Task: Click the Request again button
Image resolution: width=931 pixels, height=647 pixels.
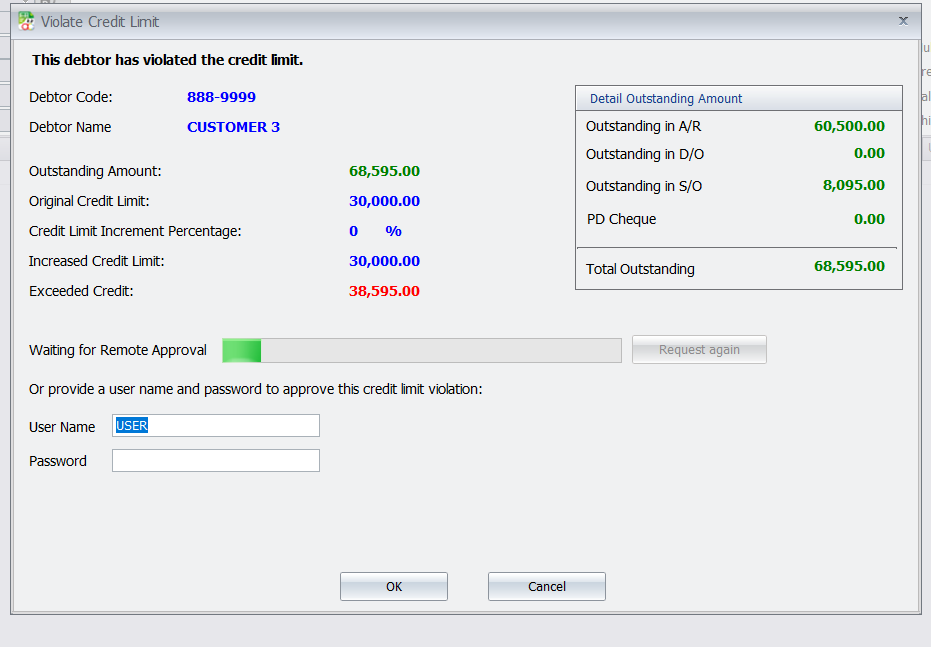Action: [698, 349]
